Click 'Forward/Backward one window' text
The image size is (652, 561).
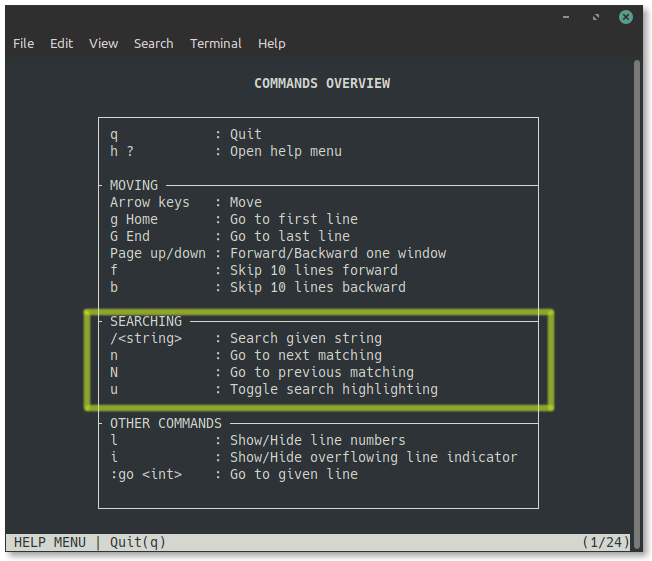tap(338, 253)
